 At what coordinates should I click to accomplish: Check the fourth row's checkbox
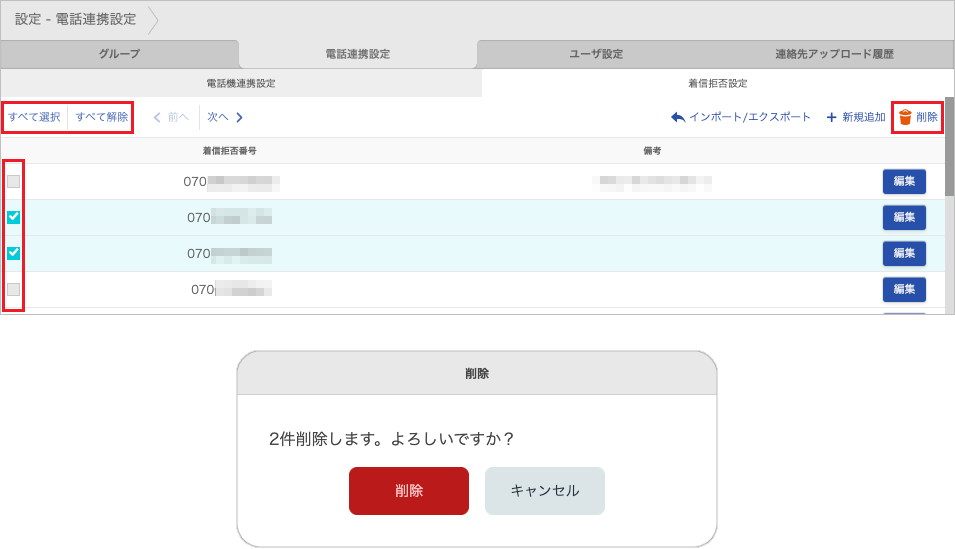click(13, 289)
